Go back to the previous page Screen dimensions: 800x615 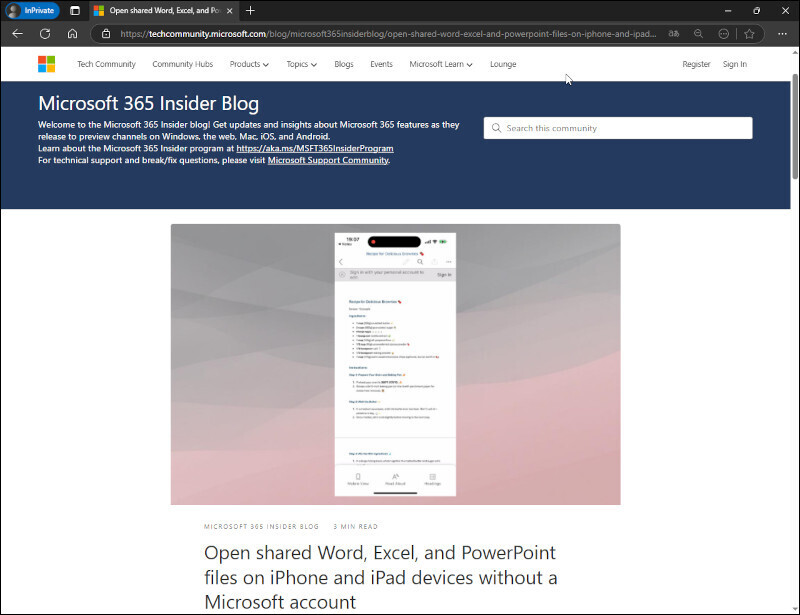click(x=17, y=34)
